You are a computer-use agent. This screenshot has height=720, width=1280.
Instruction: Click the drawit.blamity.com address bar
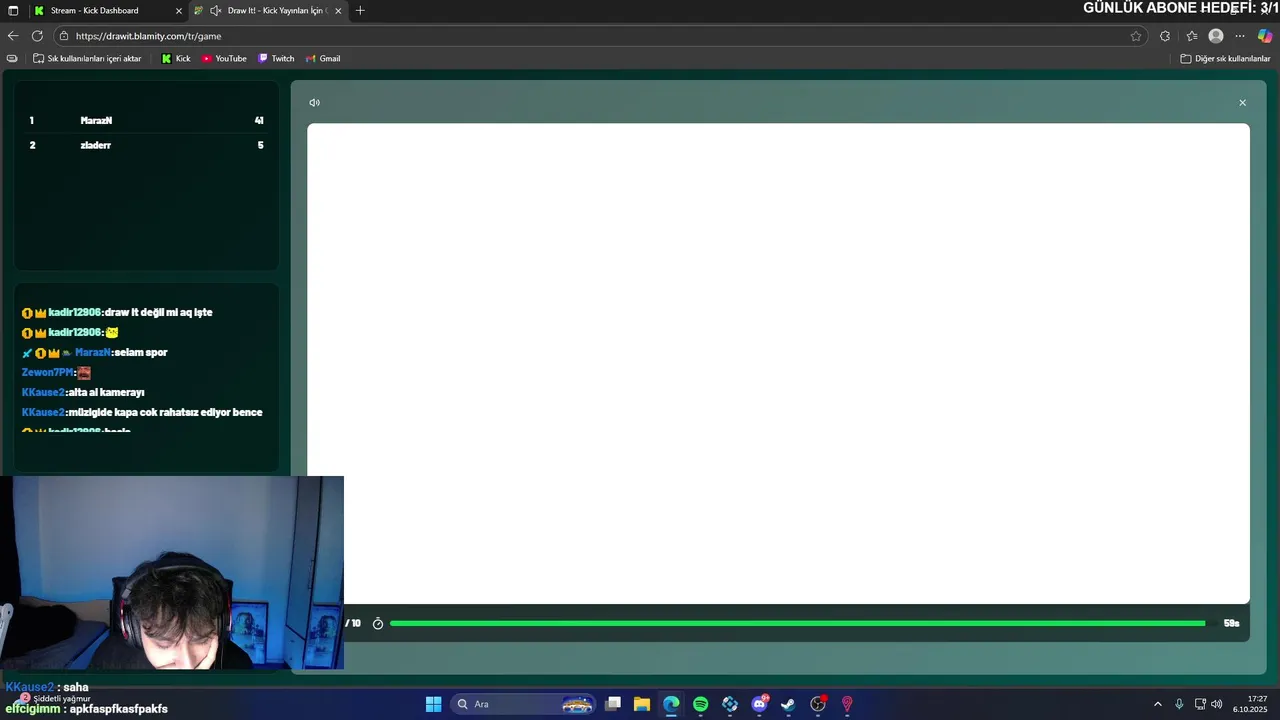[x=600, y=36]
